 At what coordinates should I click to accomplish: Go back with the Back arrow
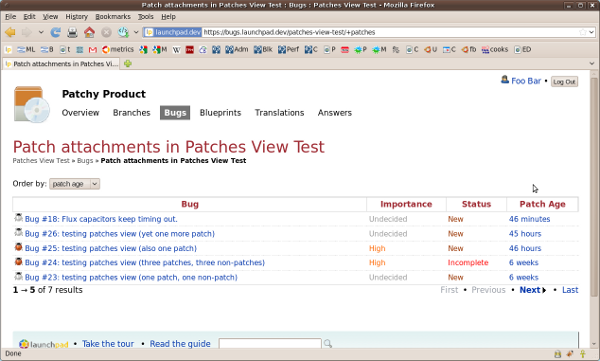point(10,33)
